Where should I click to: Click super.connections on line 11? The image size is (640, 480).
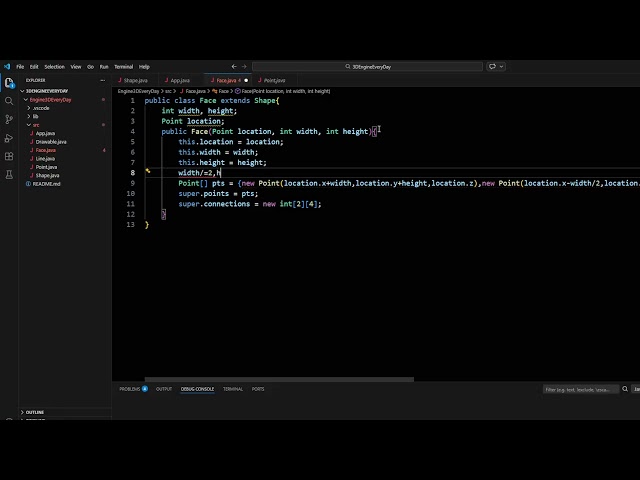[214, 204]
